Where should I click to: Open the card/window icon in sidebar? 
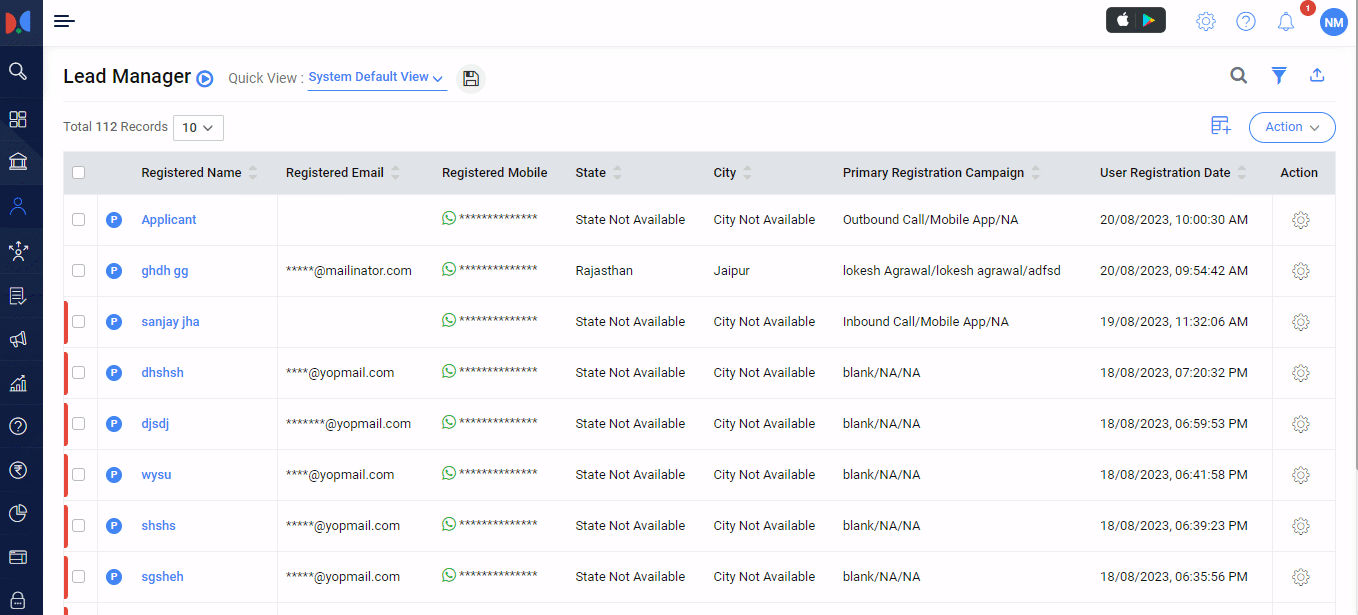18,557
